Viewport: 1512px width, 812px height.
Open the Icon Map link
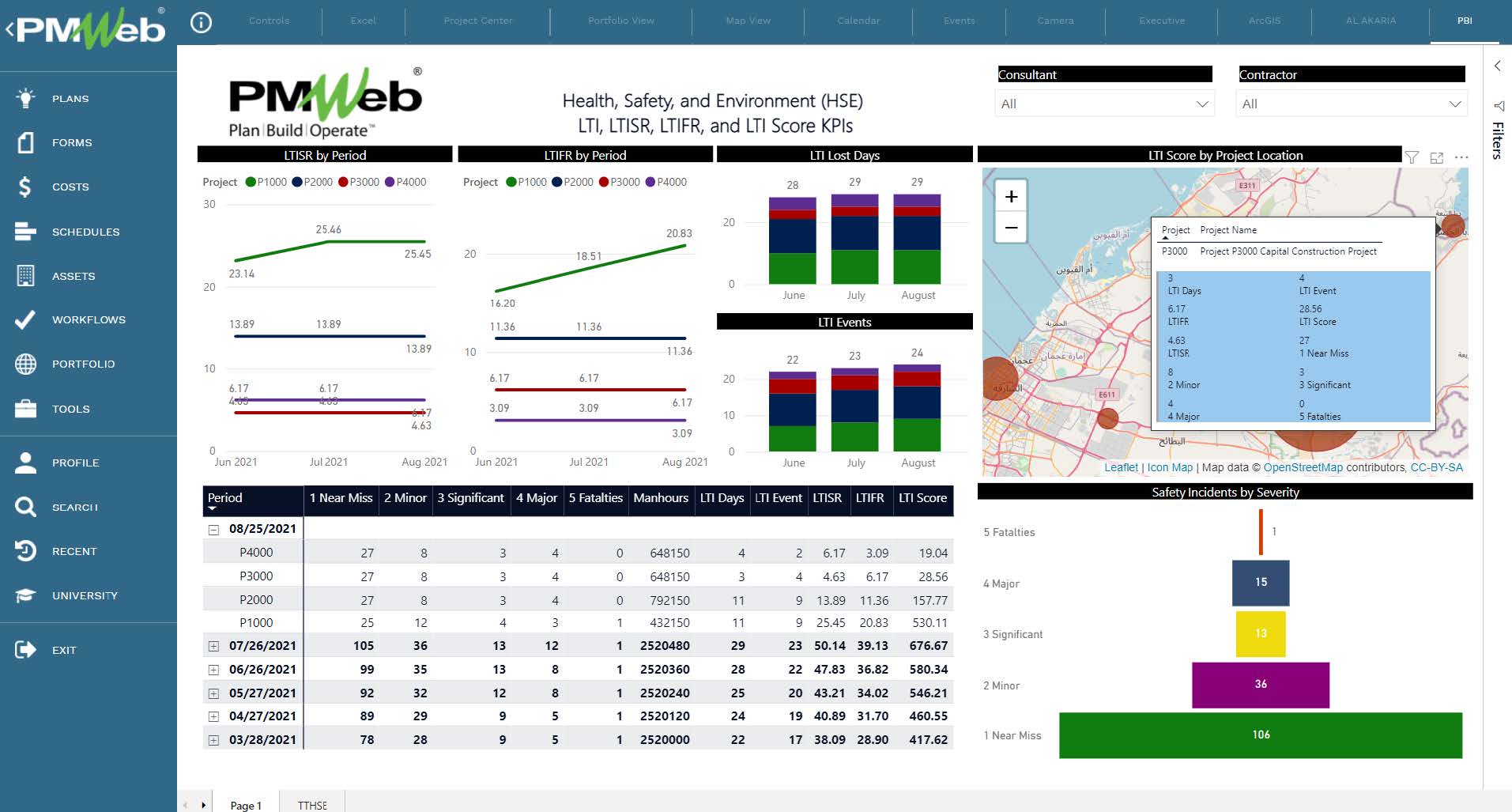point(1170,467)
